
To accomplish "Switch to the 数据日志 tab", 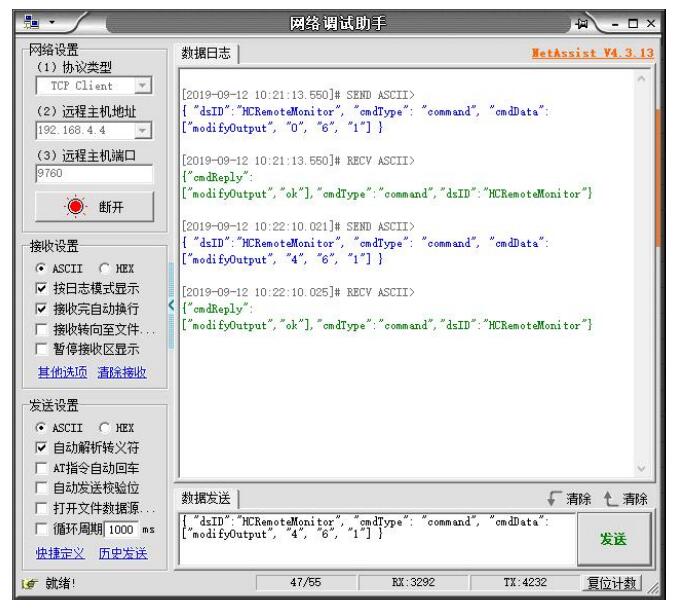I will point(206,53).
